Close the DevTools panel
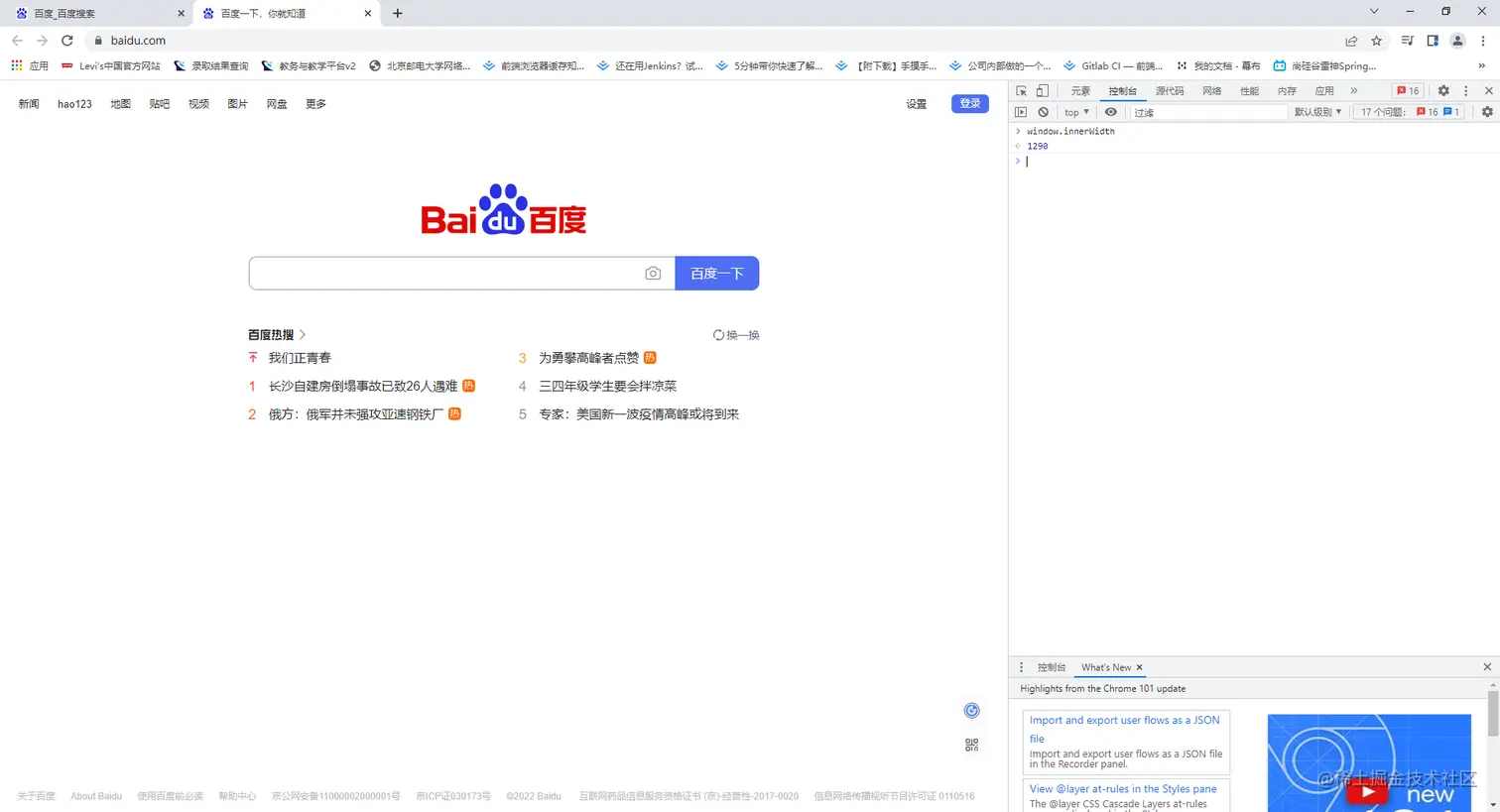The image size is (1500, 812). click(x=1488, y=90)
